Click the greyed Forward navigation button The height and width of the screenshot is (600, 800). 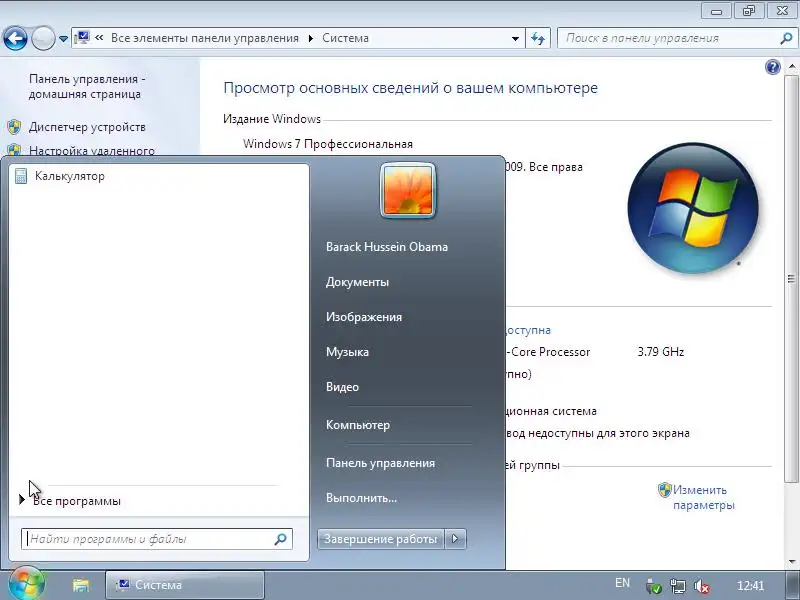pyautogui.click(x=43, y=38)
